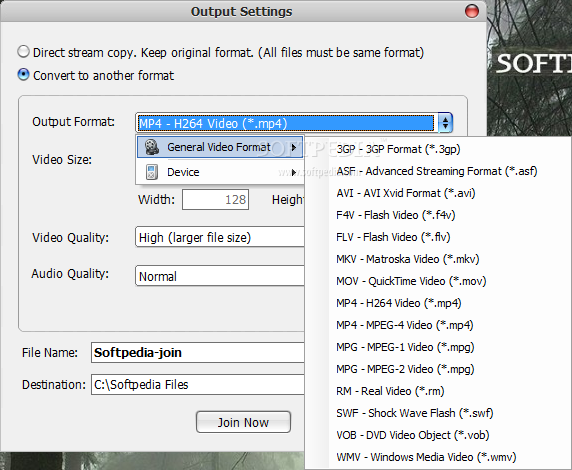The height and width of the screenshot is (470, 572).
Task: Click the Audio Quality label
Action: click(x=70, y=273)
